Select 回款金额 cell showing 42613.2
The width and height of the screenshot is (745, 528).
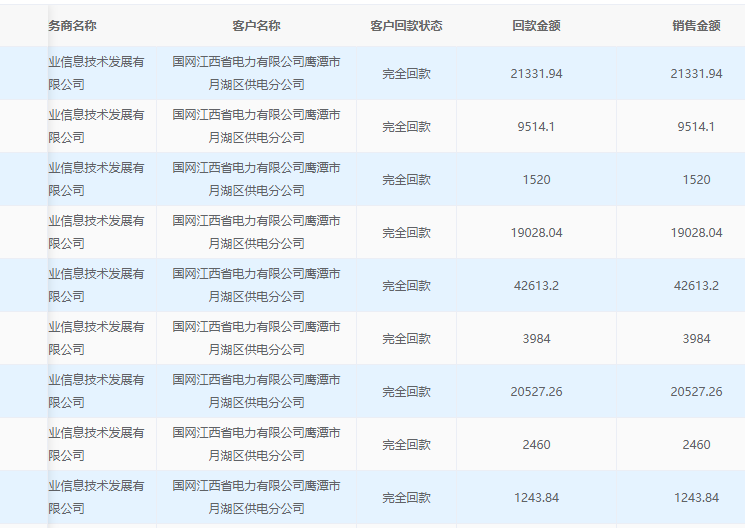536,286
